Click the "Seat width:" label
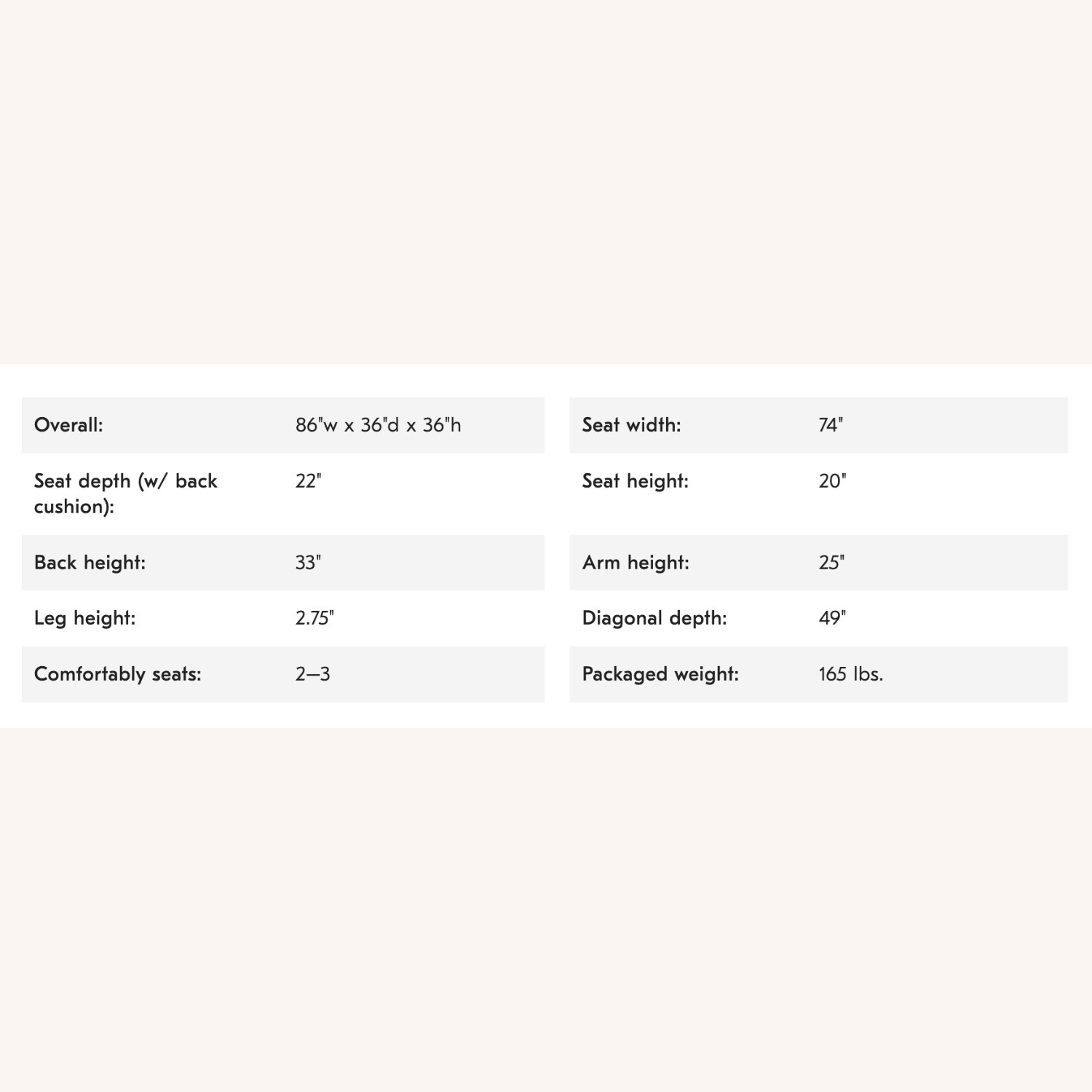 pyautogui.click(x=631, y=425)
